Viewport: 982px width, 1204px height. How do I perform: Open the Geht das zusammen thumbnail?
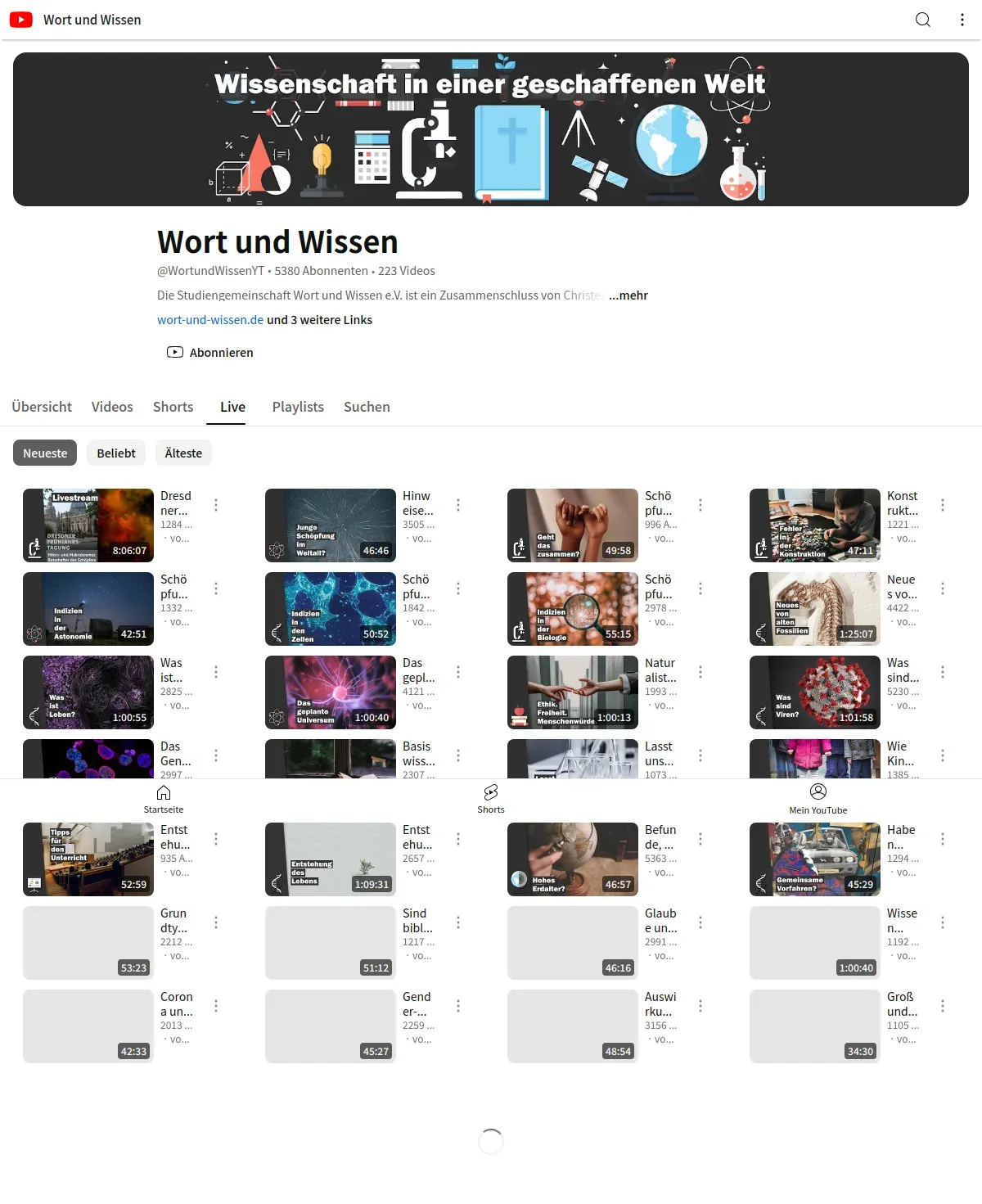[x=573, y=525]
